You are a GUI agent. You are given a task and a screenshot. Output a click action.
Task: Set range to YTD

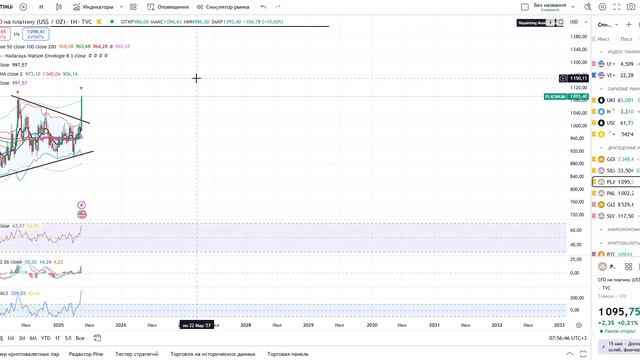(46, 338)
